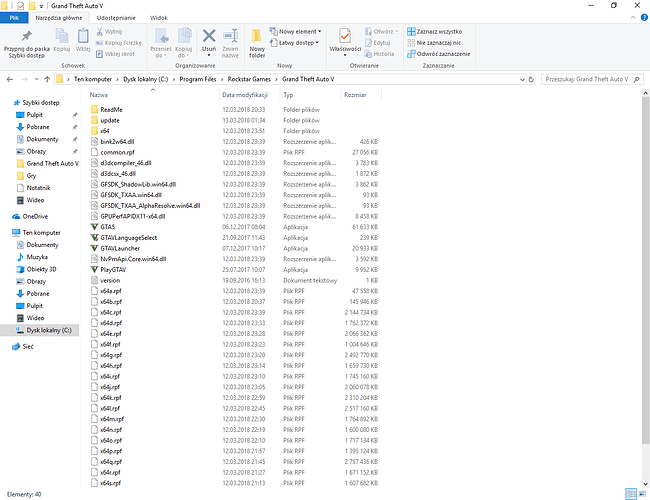The width and height of the screenshot is (650, 500).
Task: Open the Kopiuj do dropdown
Action: coord(183,52)
